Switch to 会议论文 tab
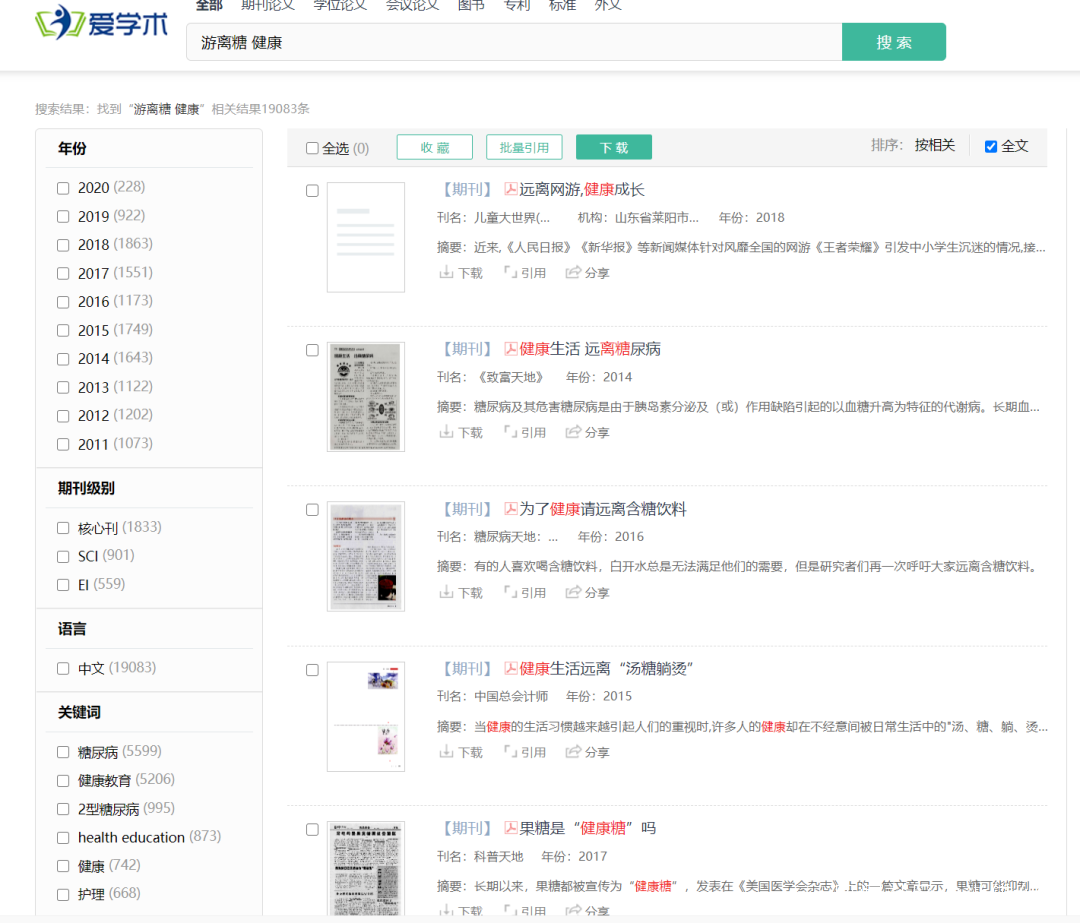This screenshot has height=923, width=1080. 413,6
